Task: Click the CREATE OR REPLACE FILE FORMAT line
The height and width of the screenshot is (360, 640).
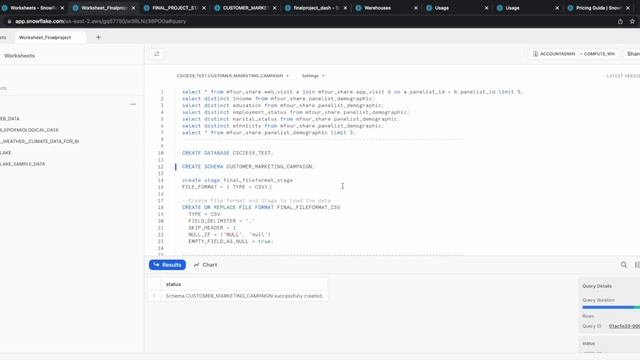Action: pyautogui.click(x=261, y=207)
